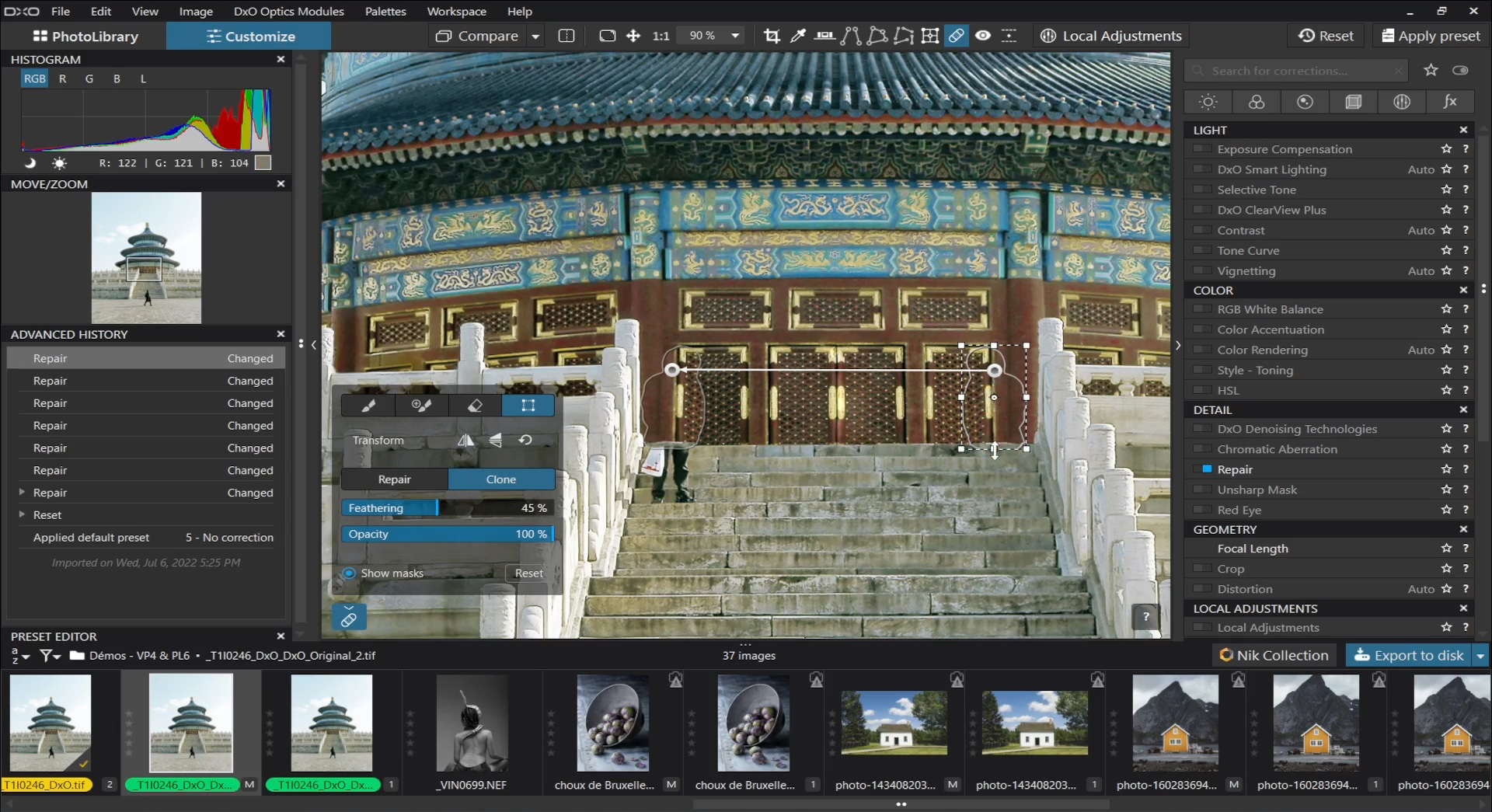Open Export to disk dropdown arrow

click(1480, 655)
